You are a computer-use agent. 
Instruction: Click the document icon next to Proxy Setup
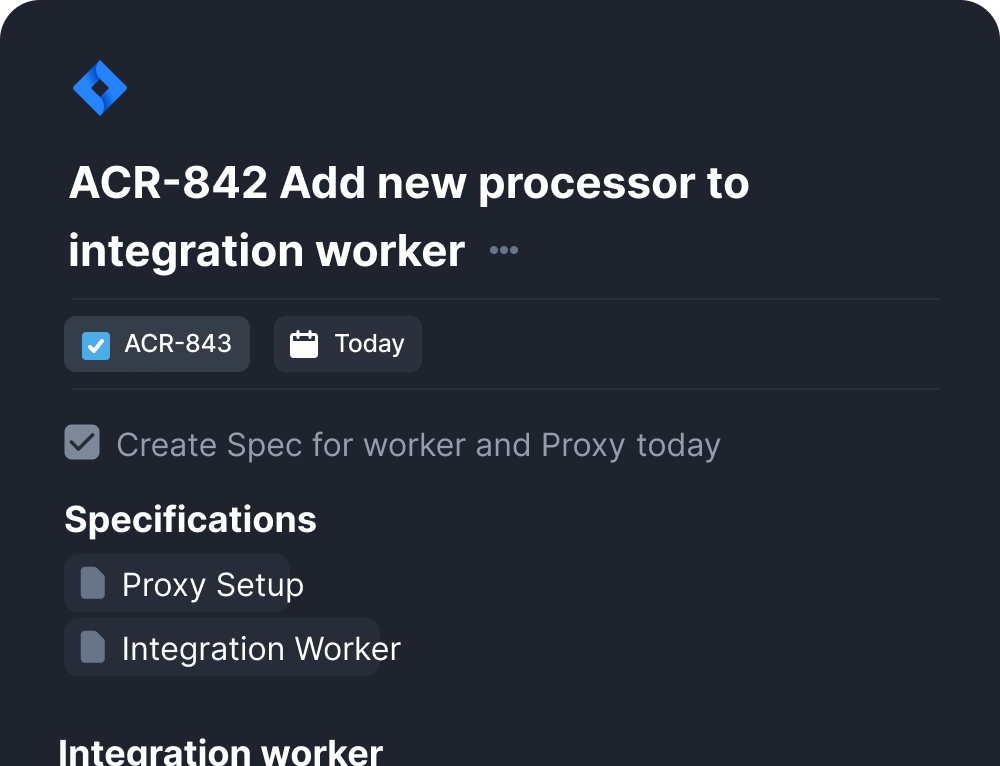pos(93,583)
